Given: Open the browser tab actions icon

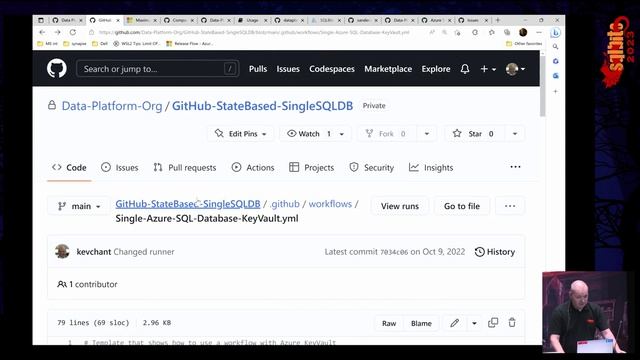Looking at the screenshot, I should (x=40, y=20).
